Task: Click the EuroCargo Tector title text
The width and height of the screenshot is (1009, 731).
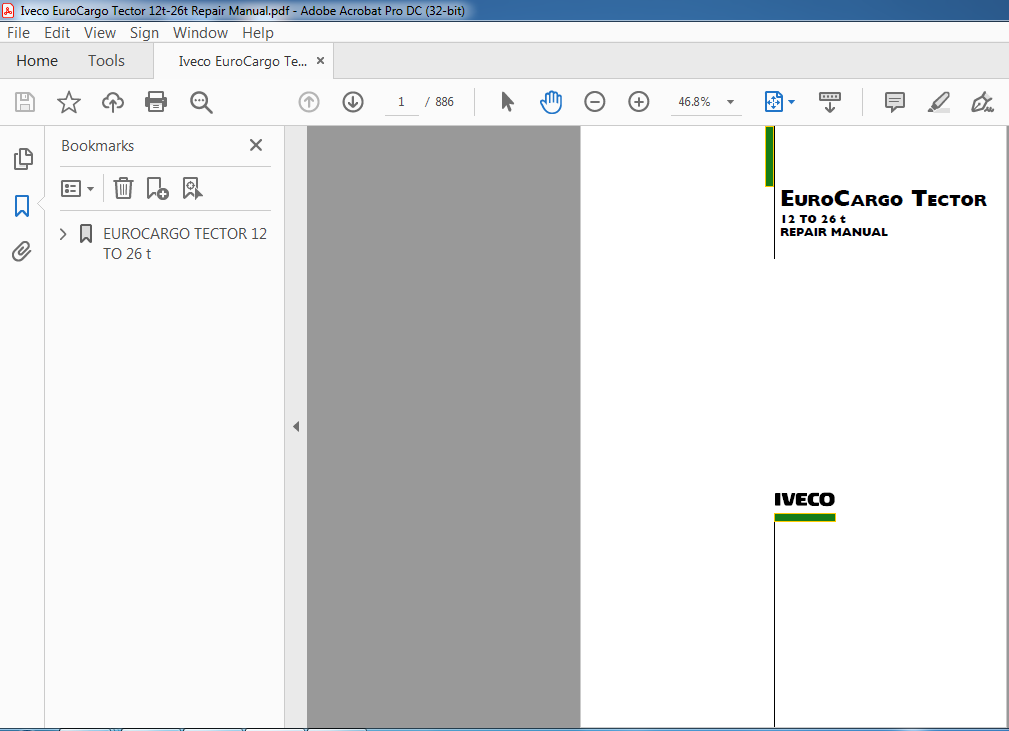Action: pos(884,199)
